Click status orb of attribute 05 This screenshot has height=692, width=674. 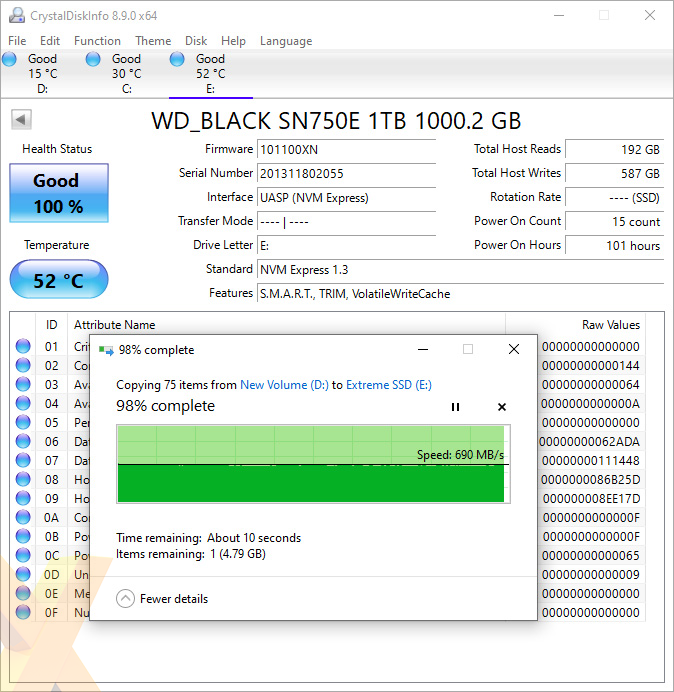pos(23,422)
